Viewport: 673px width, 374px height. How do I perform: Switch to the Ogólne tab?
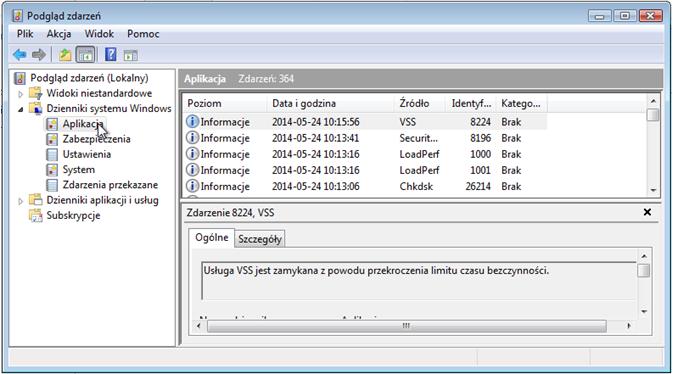212,237
